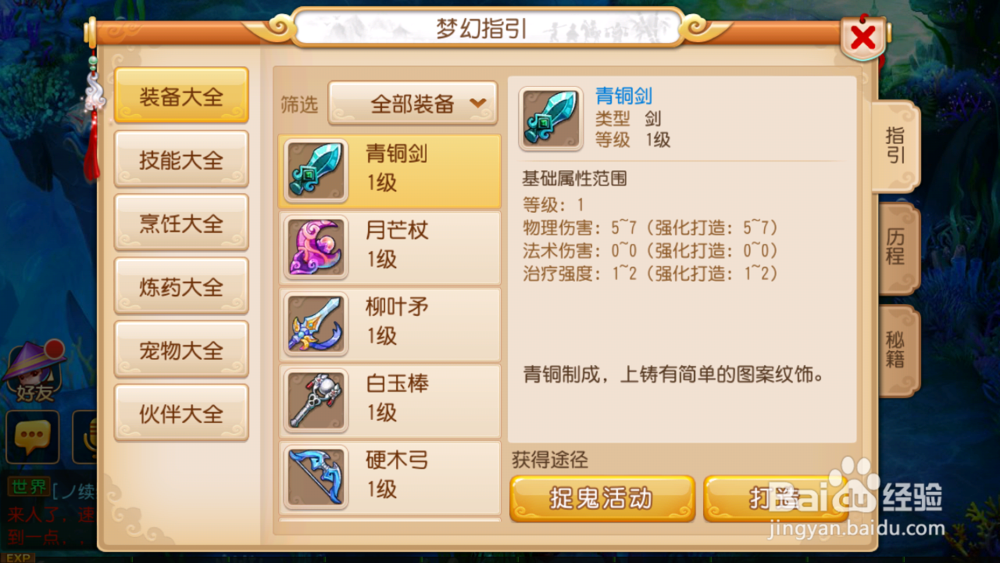Click the 捉鬼活动 button
The height and width of the screenshot is (563, 1000).
point(602,498)
